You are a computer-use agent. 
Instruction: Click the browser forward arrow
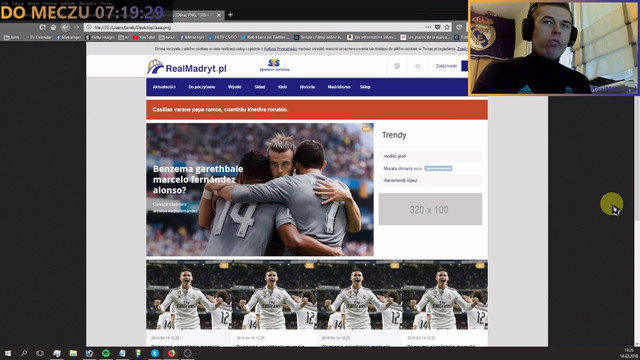[76, 27]
